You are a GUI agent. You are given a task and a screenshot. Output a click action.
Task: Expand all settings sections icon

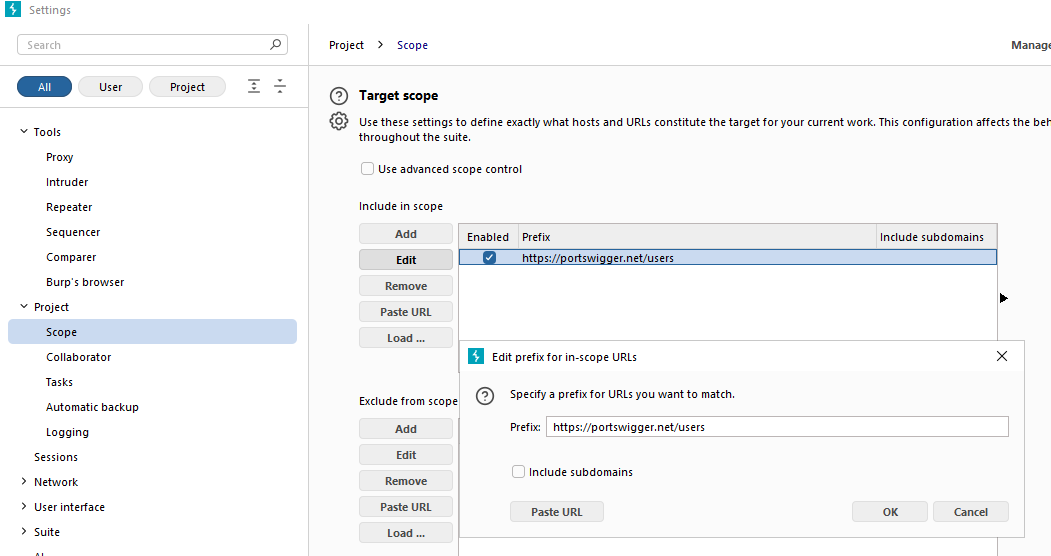[x=254, y=86]
